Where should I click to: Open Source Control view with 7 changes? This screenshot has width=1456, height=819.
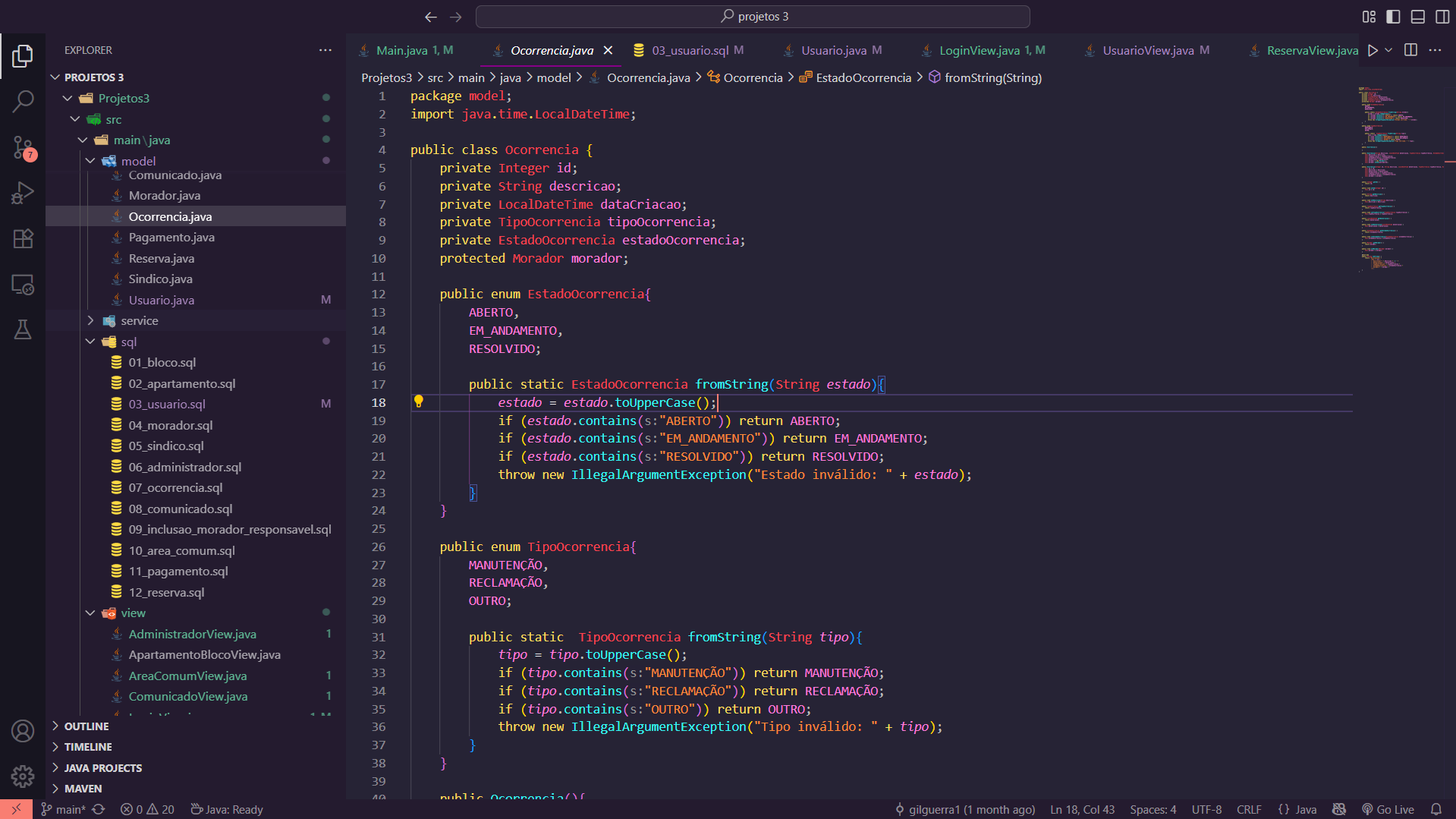pyautogui.click(x=23, y=147)
